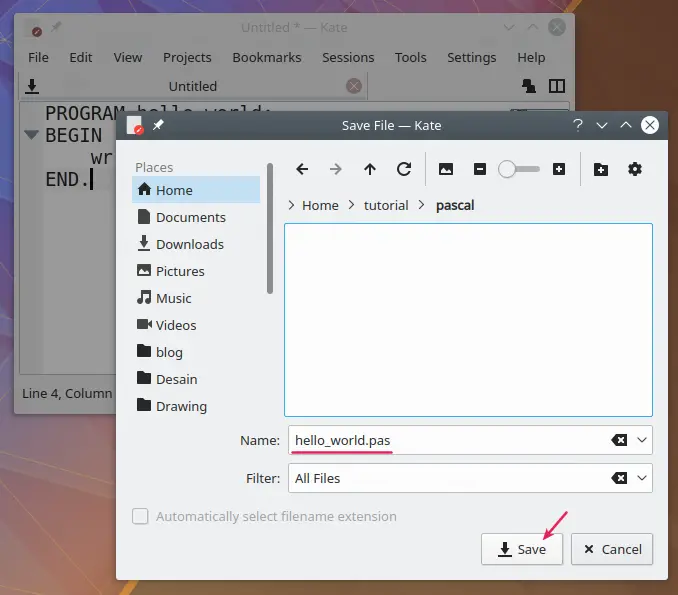Image resolution: width=678 pixels, height=595 pixels.
Task: Navigate to tutorial in the breadcrumb
Action: [386, 205]
